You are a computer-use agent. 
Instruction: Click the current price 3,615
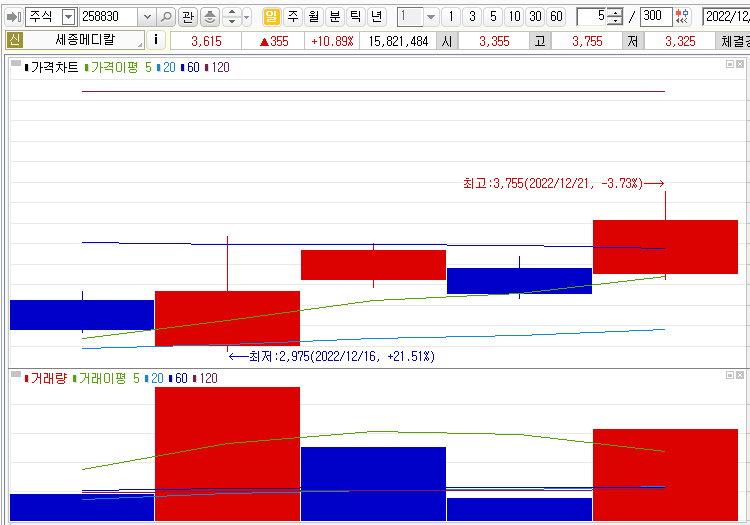[x=206, y=42]
